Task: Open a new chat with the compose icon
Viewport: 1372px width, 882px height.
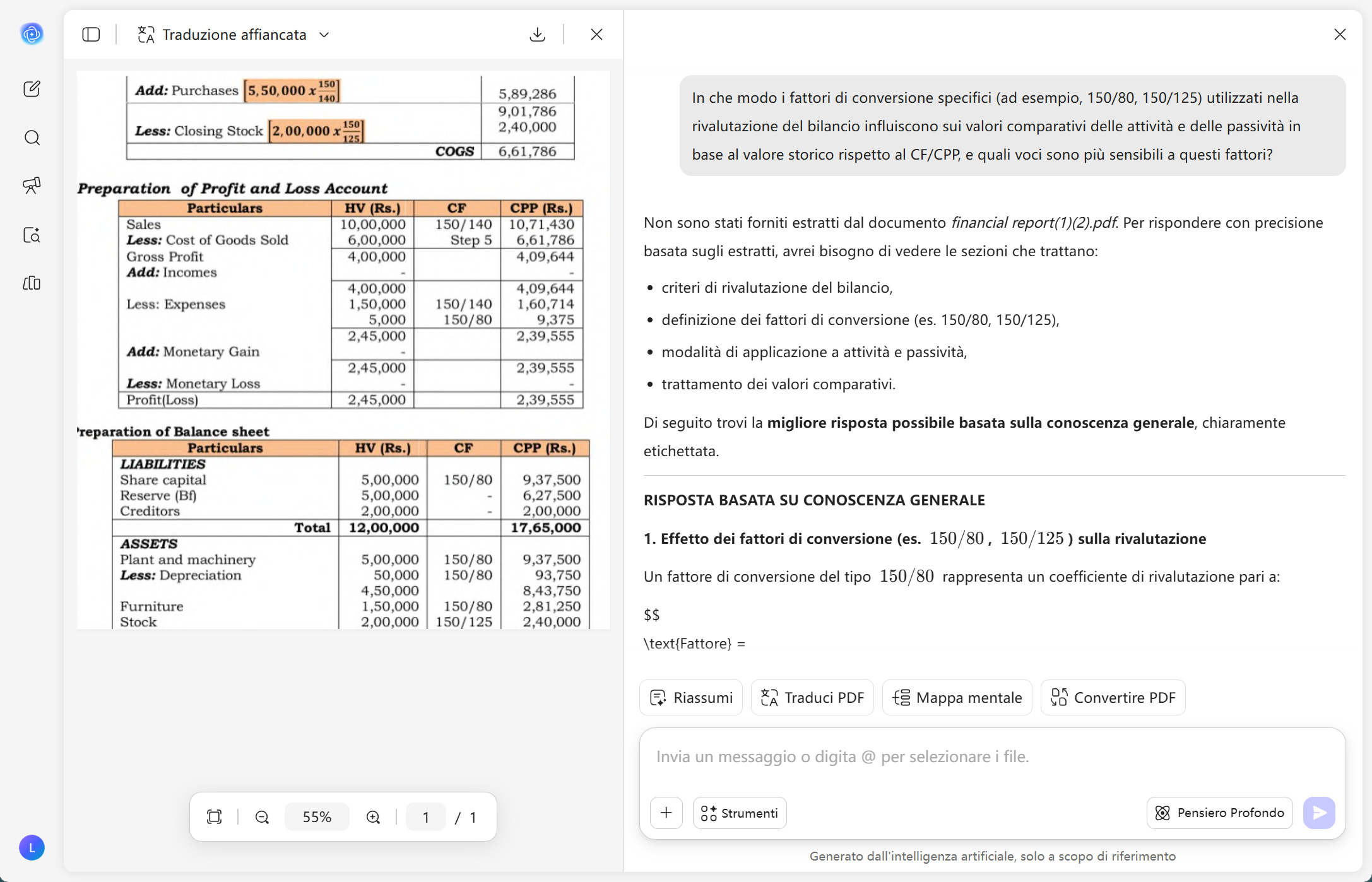Action: (32, 88)
